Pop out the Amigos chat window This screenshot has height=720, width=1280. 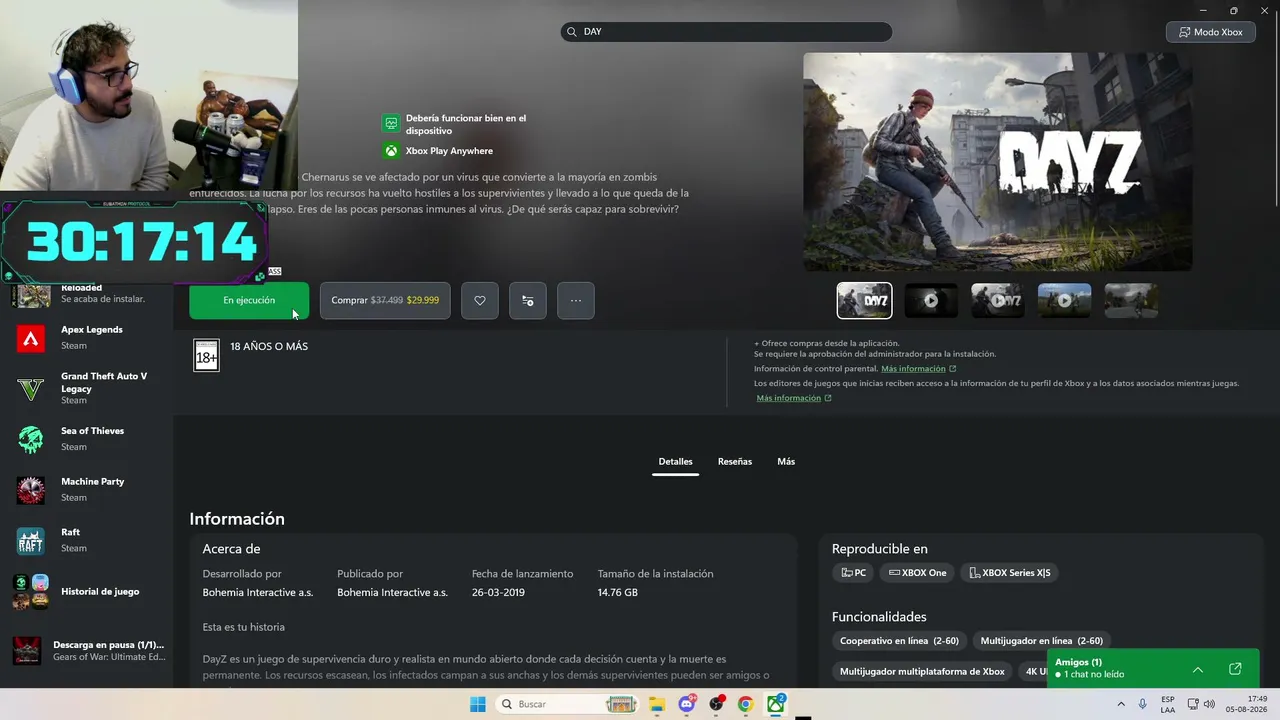click(x=1235, y=669)
